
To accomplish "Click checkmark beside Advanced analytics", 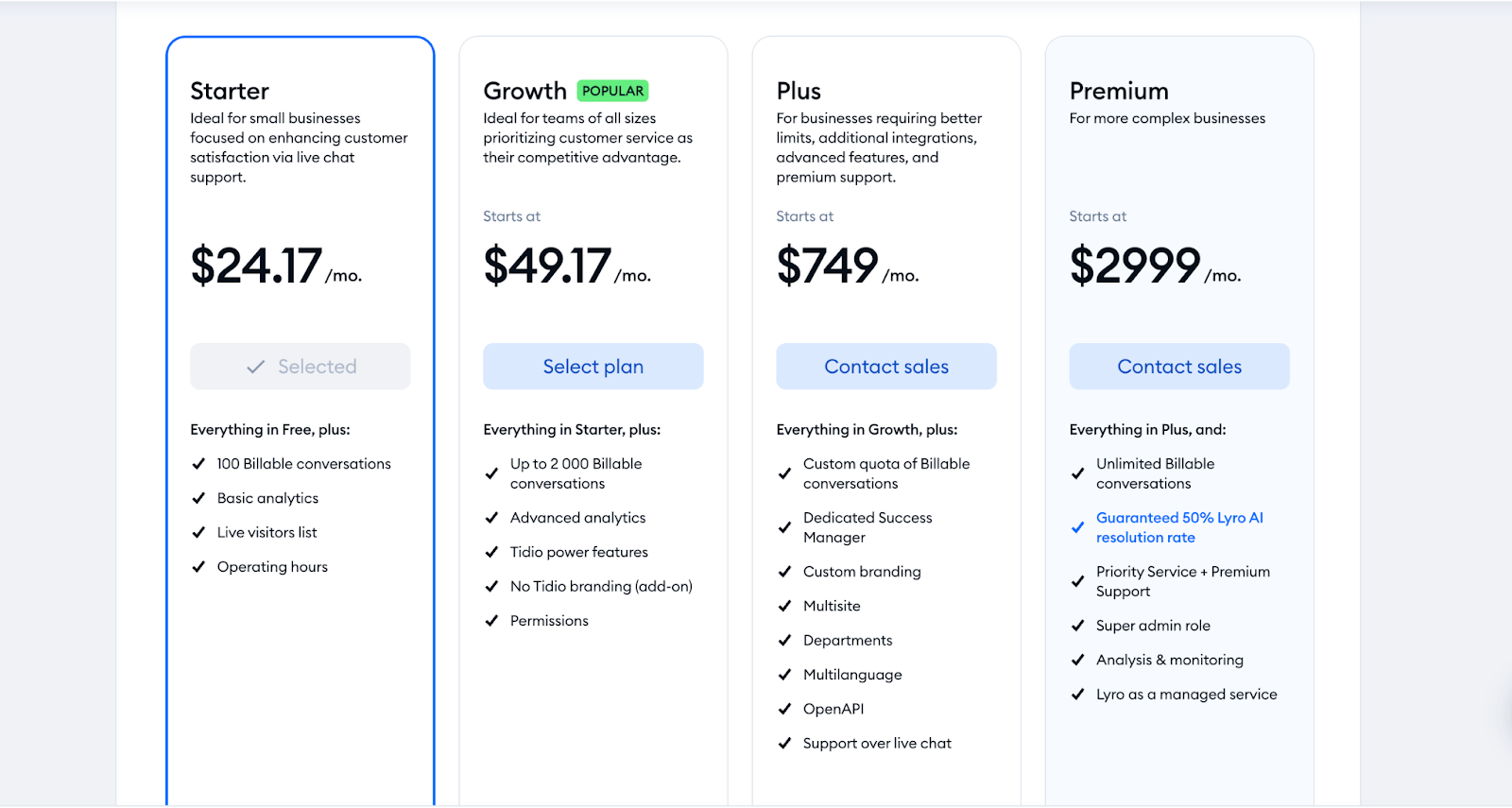I will point(491,518).
